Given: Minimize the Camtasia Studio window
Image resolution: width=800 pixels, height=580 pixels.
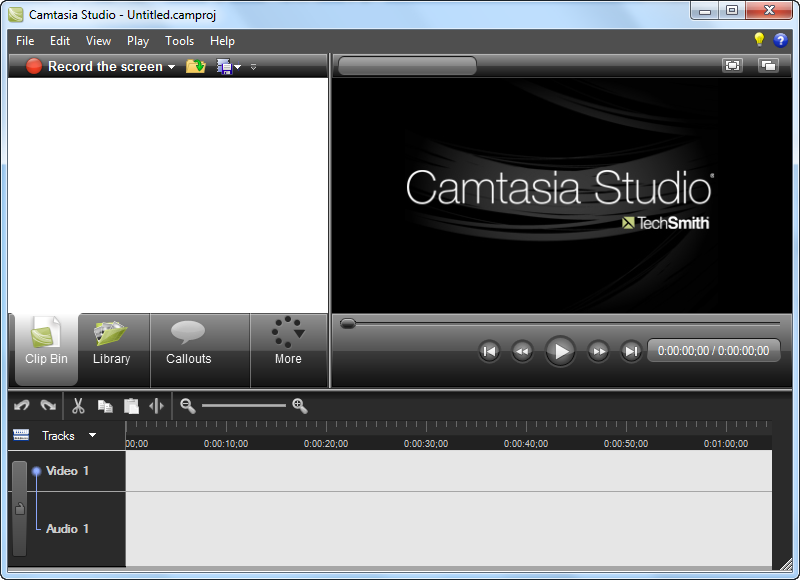Looking at the screenshot, I should coord(705,11).
